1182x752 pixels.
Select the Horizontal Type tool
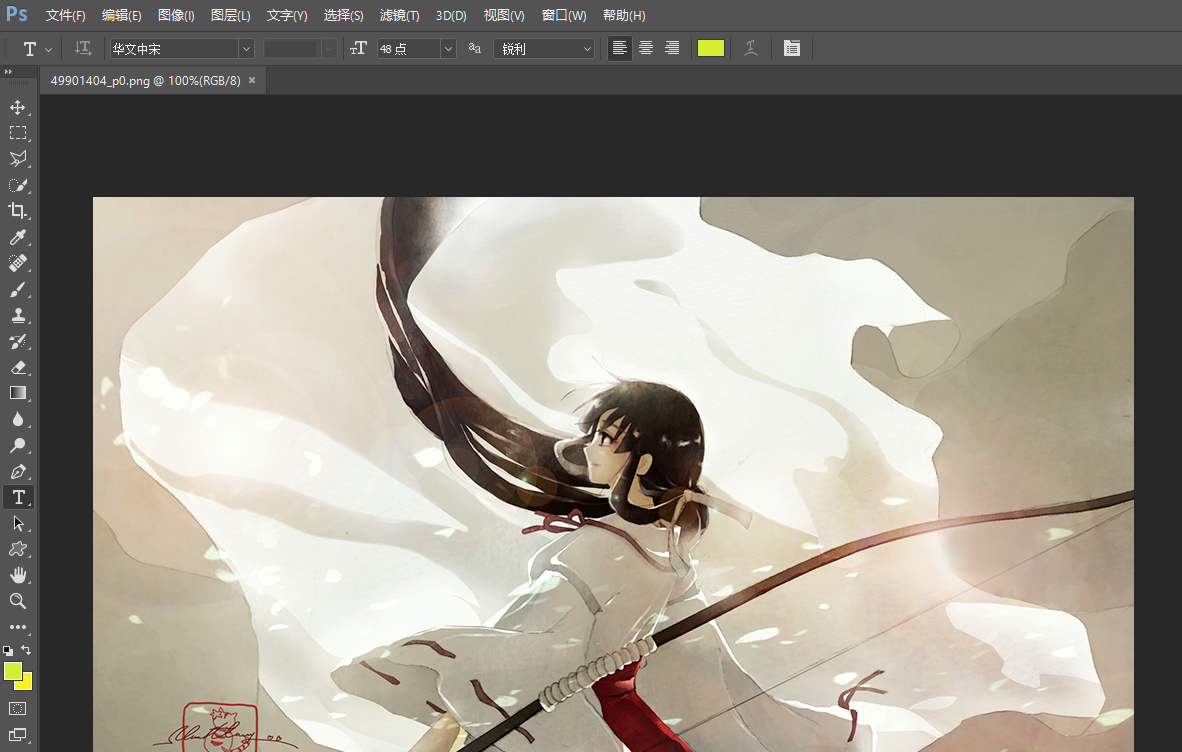tap(18, 497)
